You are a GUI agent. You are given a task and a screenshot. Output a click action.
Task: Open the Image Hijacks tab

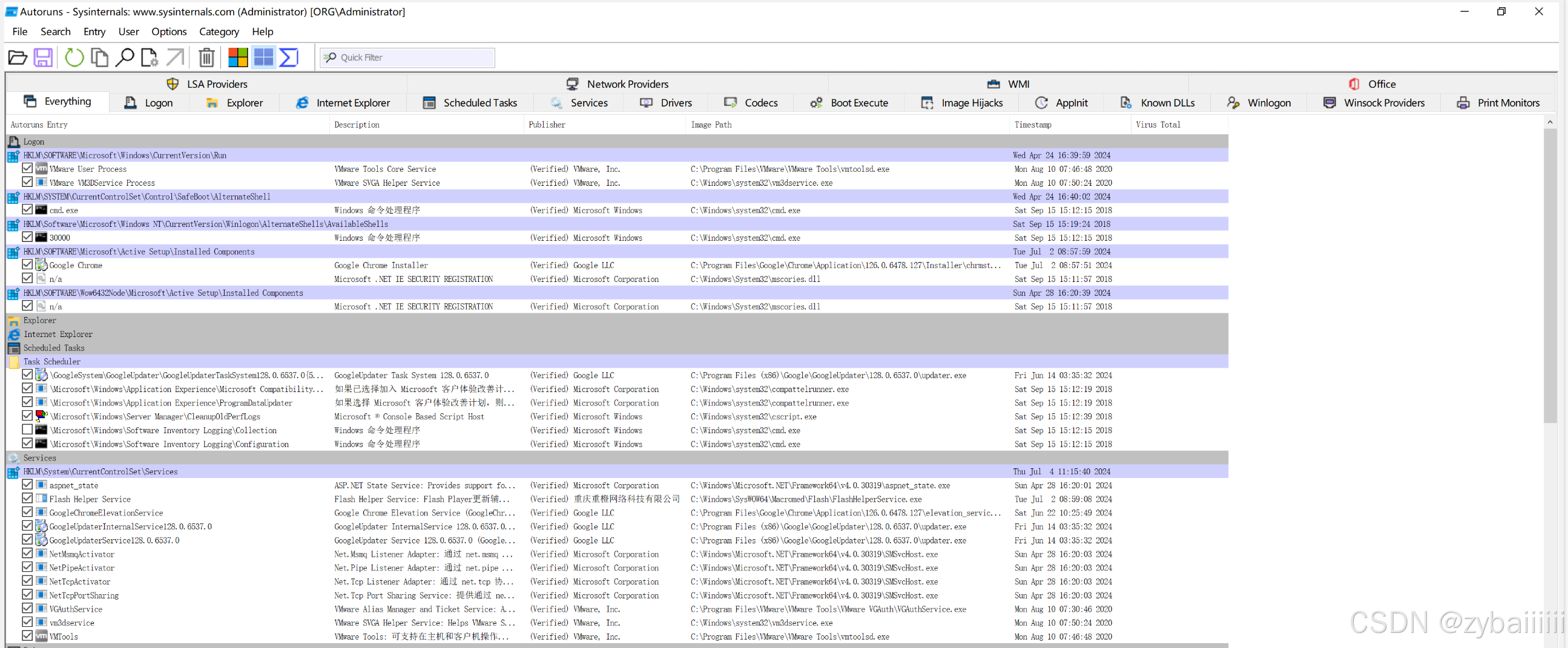pos(963,102)
